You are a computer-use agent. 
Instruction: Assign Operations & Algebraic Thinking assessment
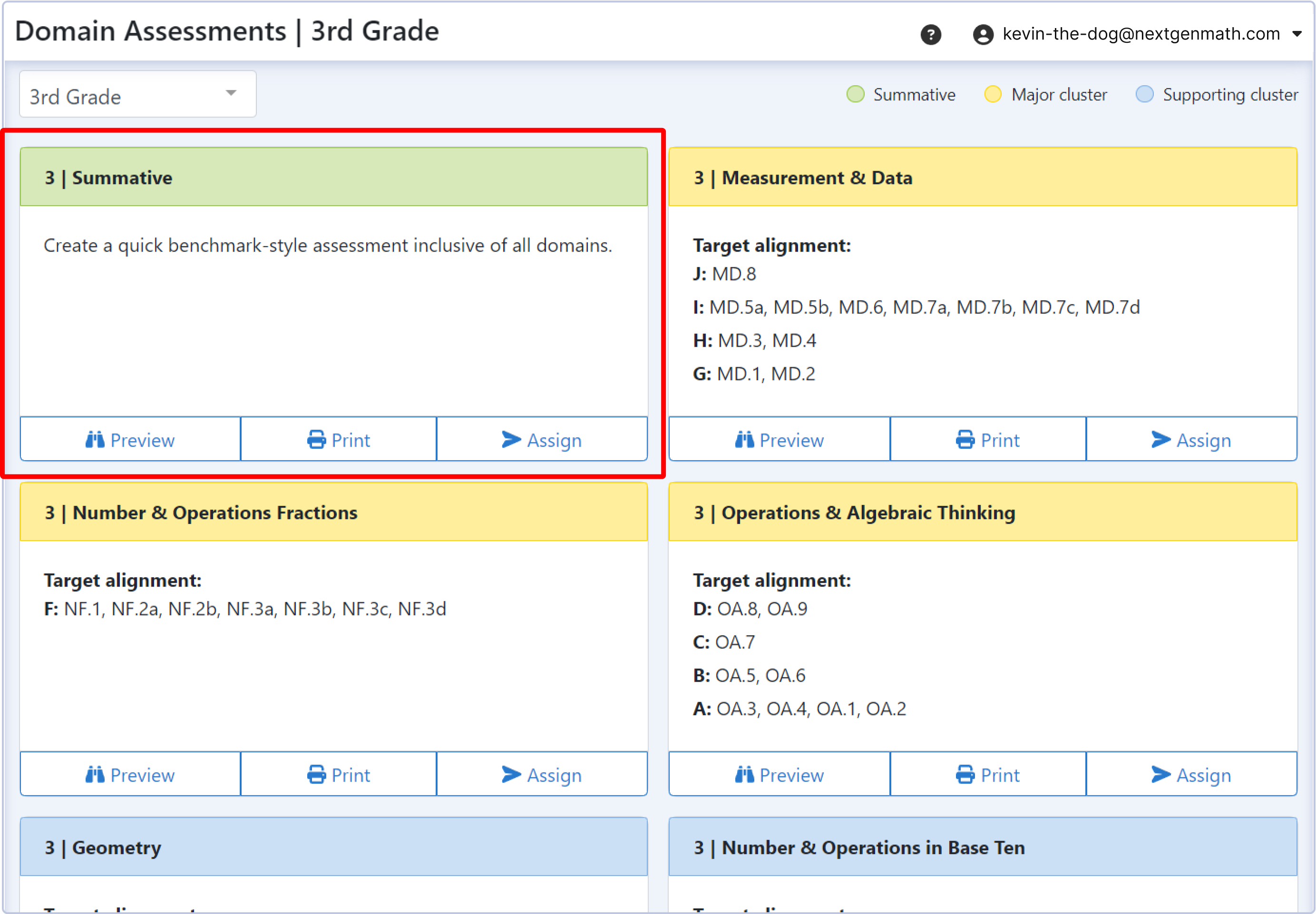tap(1191, 774)
